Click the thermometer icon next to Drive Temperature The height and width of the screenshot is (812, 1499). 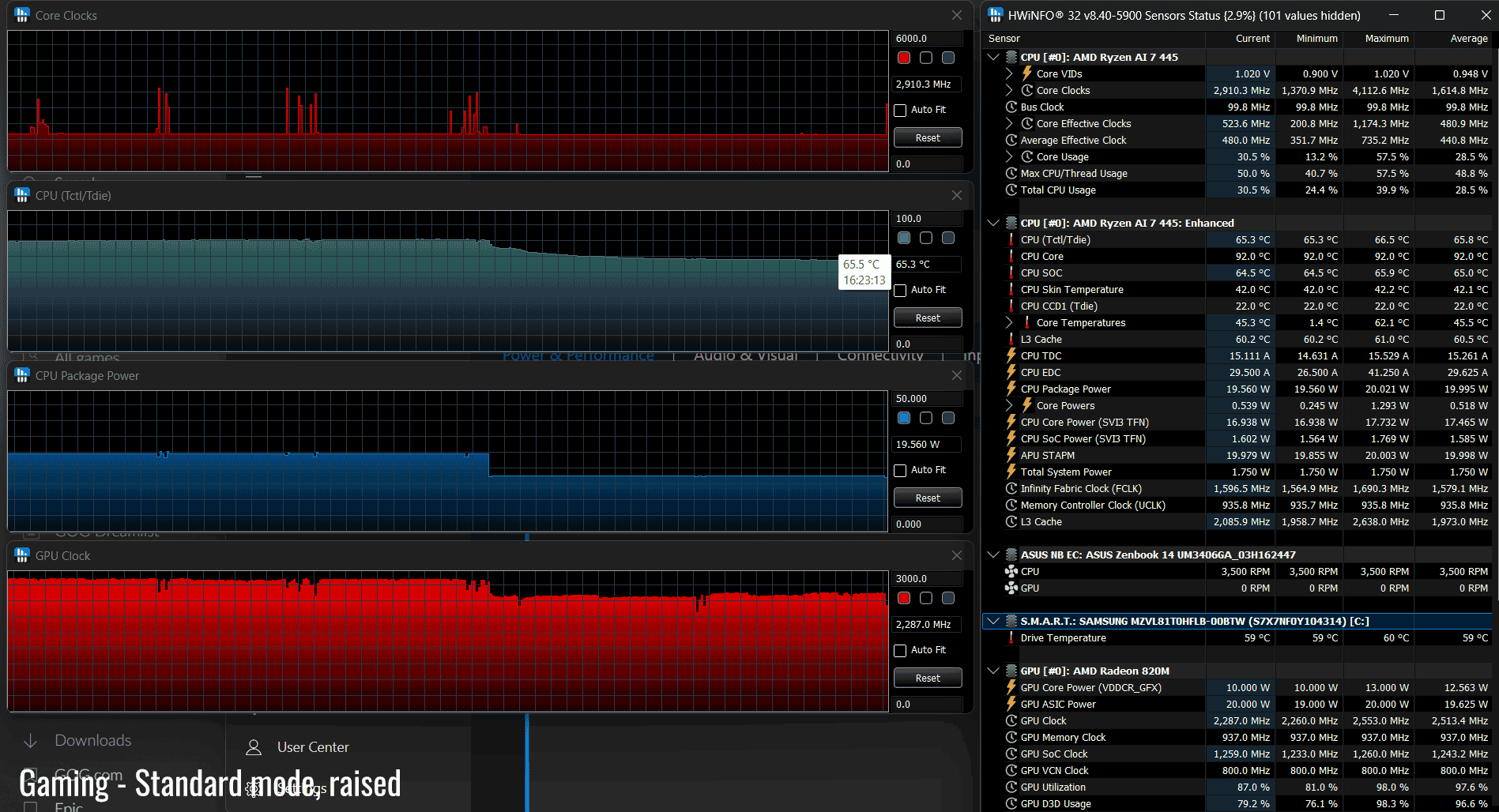pos(1011,637)
